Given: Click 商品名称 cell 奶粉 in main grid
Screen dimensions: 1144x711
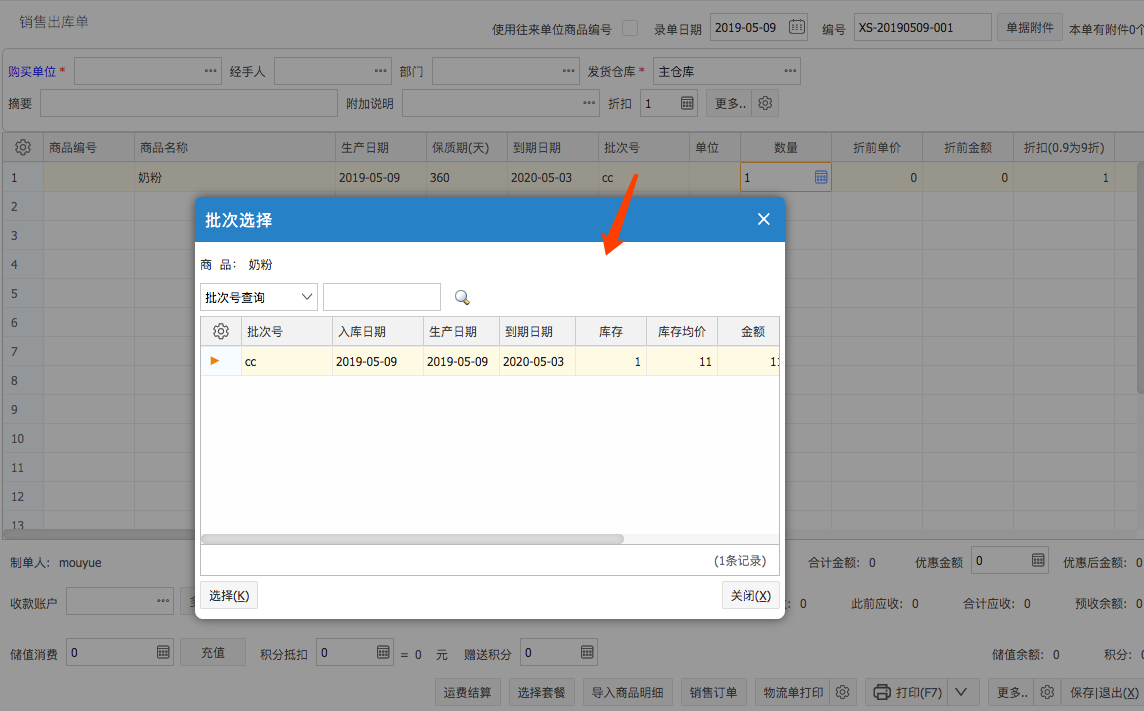Looking at the screenshot, I should click(235, 177).
